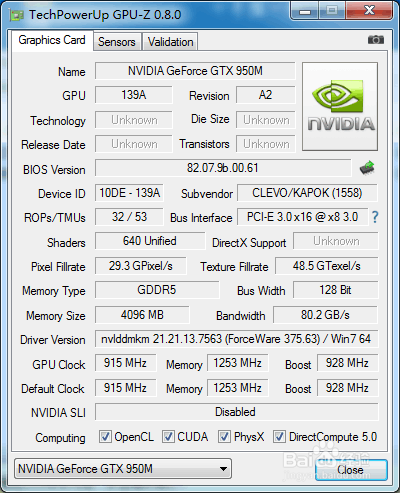Click the Bus Interface question mark

coord(375,217)
